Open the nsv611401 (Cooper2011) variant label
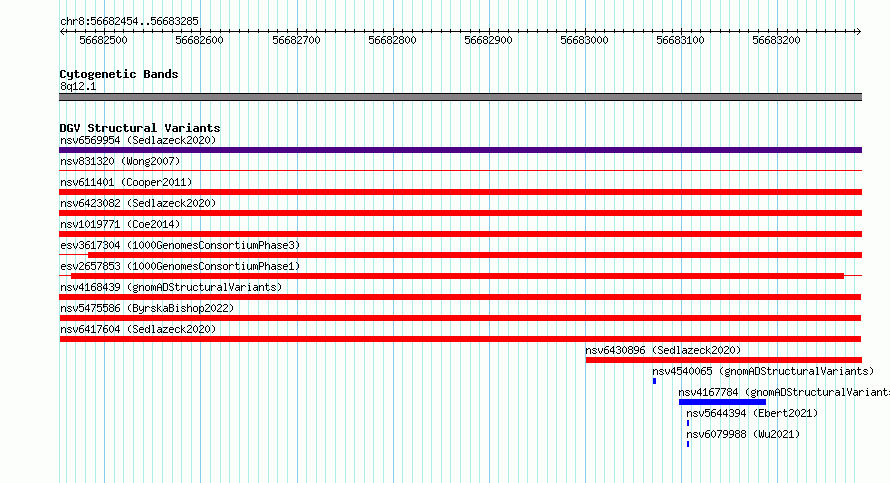Viewport: 890px width, 483px height. [x=126, y=182]
